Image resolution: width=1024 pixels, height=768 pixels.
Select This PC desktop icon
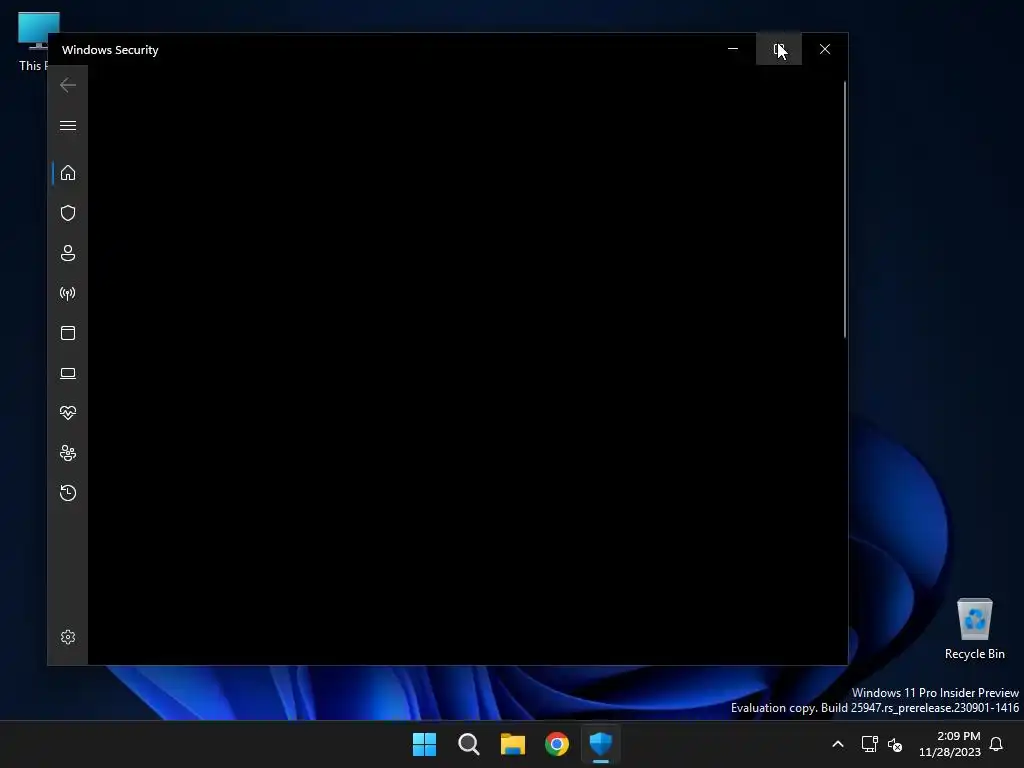(x=33, y=41)
